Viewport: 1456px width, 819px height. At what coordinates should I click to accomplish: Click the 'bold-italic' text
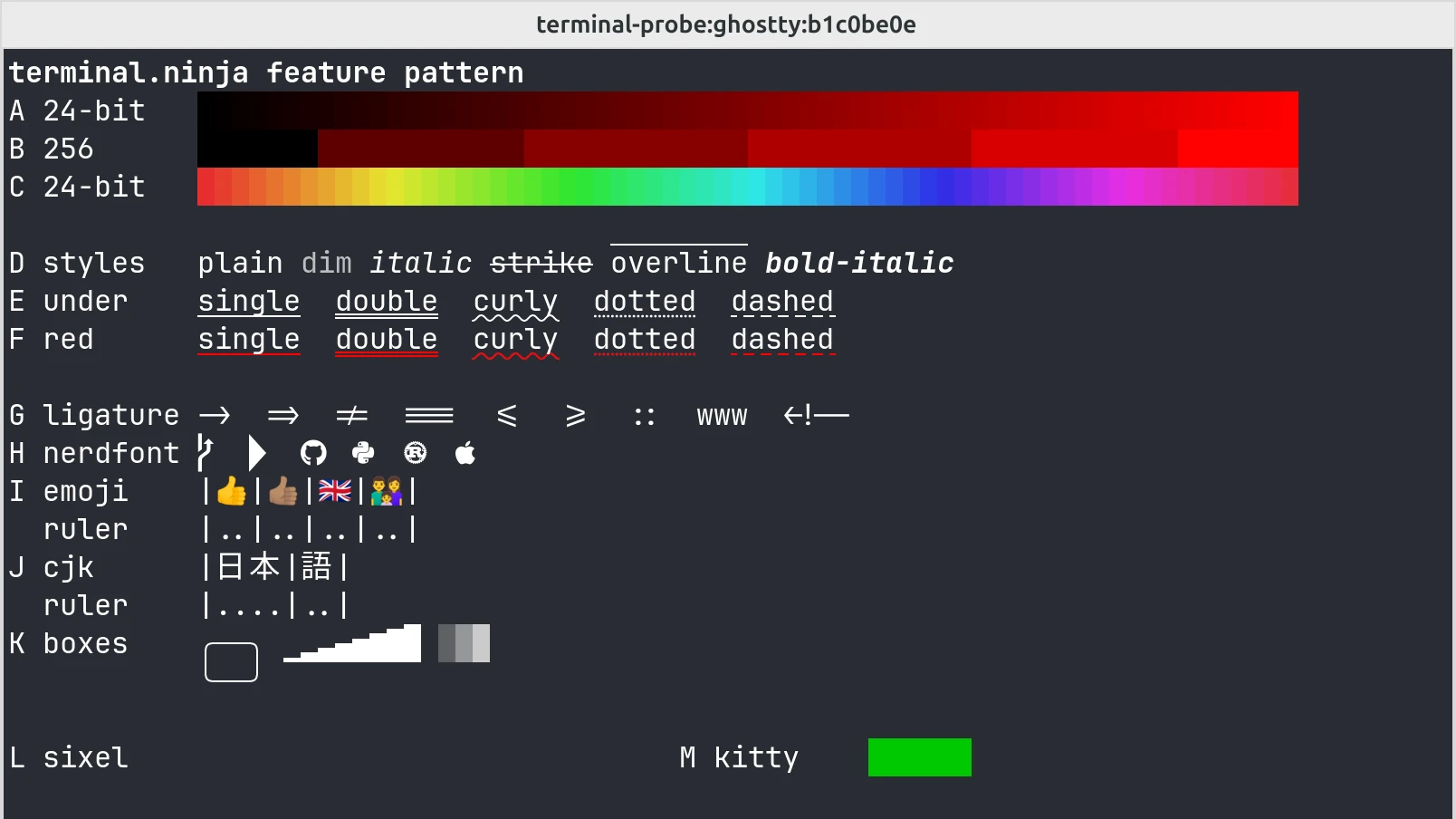coord(859,263)
